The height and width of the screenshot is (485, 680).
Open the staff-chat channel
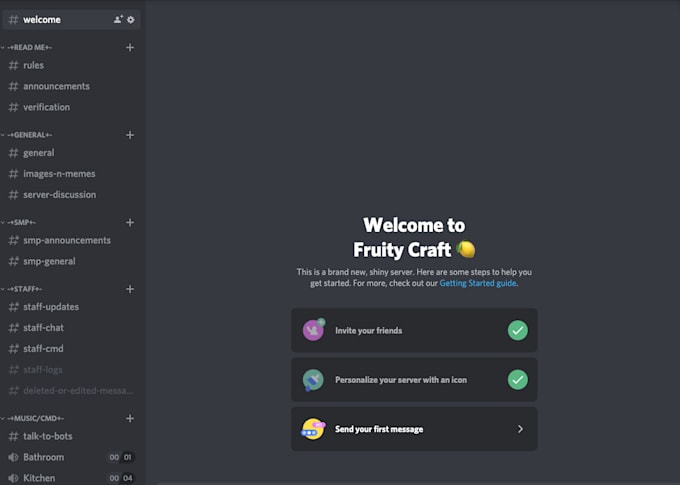(x=72, y=328)
